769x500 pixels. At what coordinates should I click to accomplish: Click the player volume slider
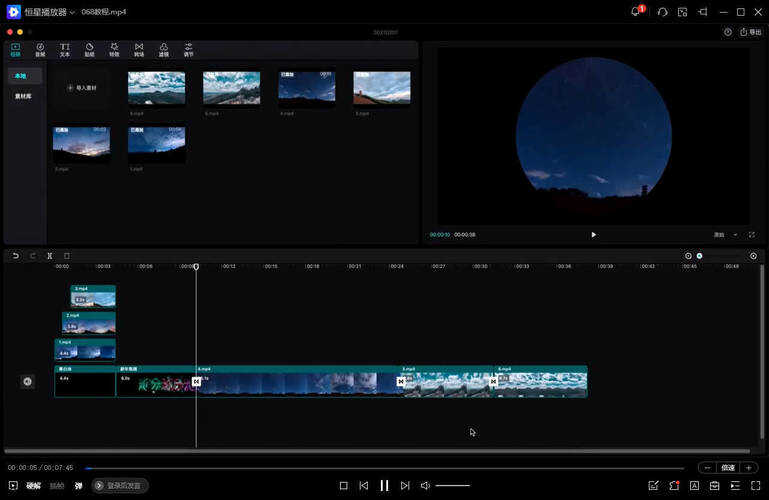[453, 485]
